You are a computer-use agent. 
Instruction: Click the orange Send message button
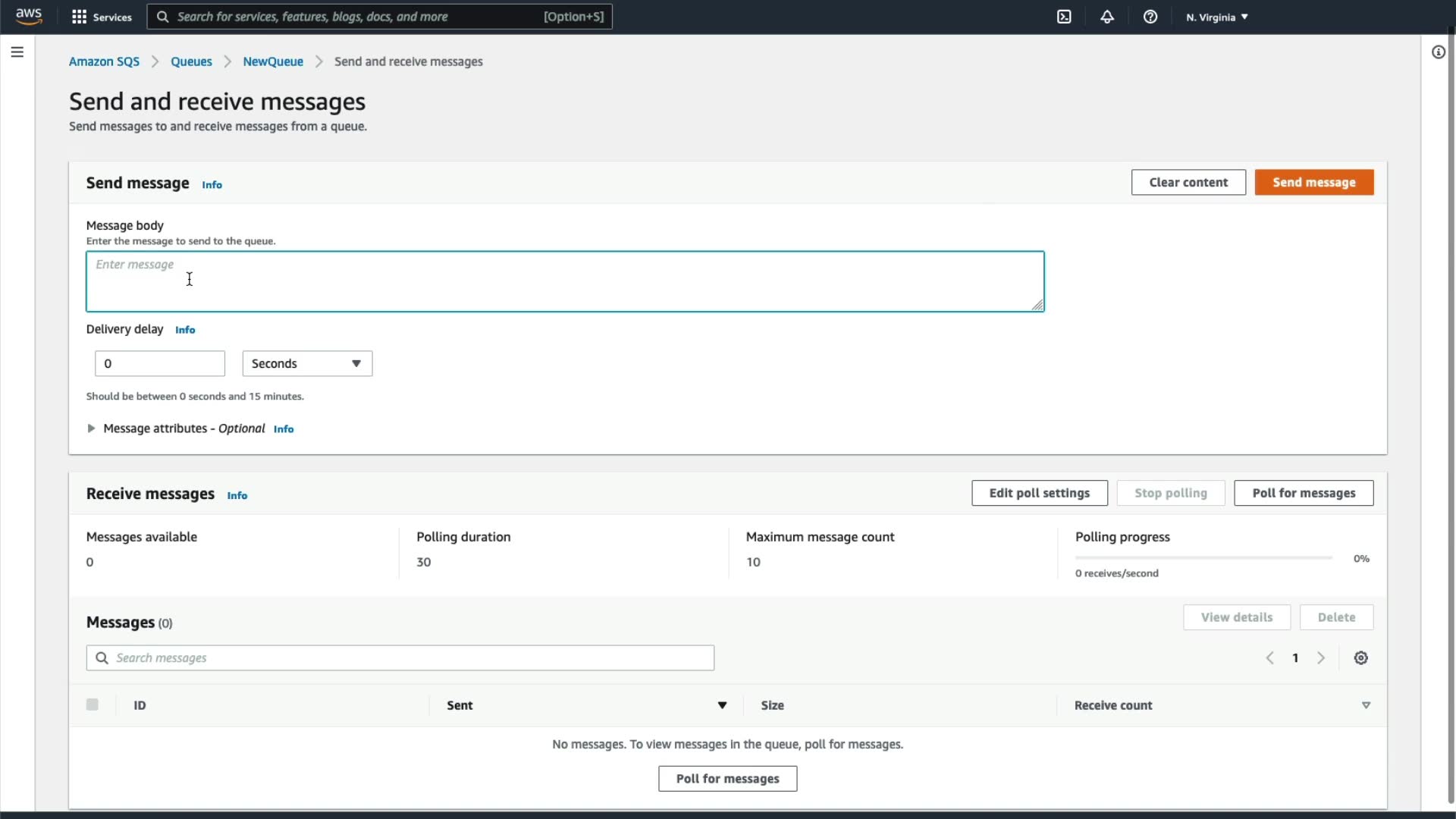[1313, 183]
